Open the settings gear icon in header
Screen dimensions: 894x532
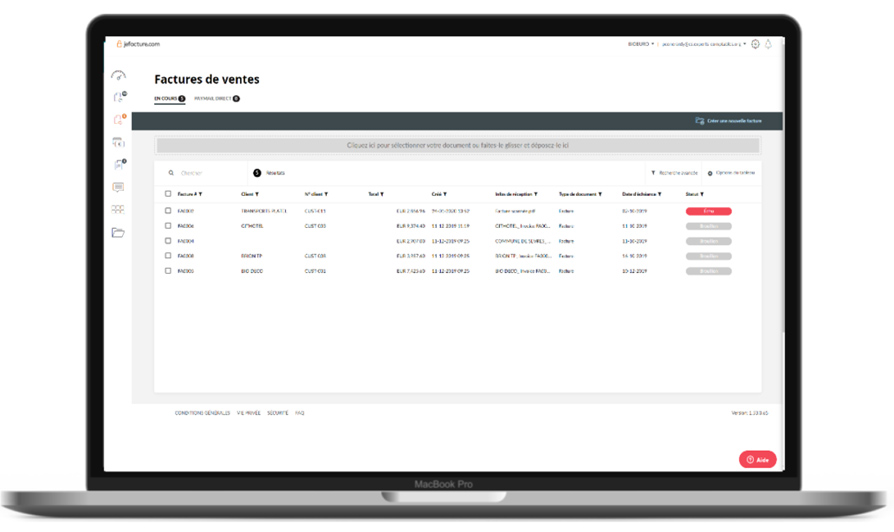coord(755,44)
